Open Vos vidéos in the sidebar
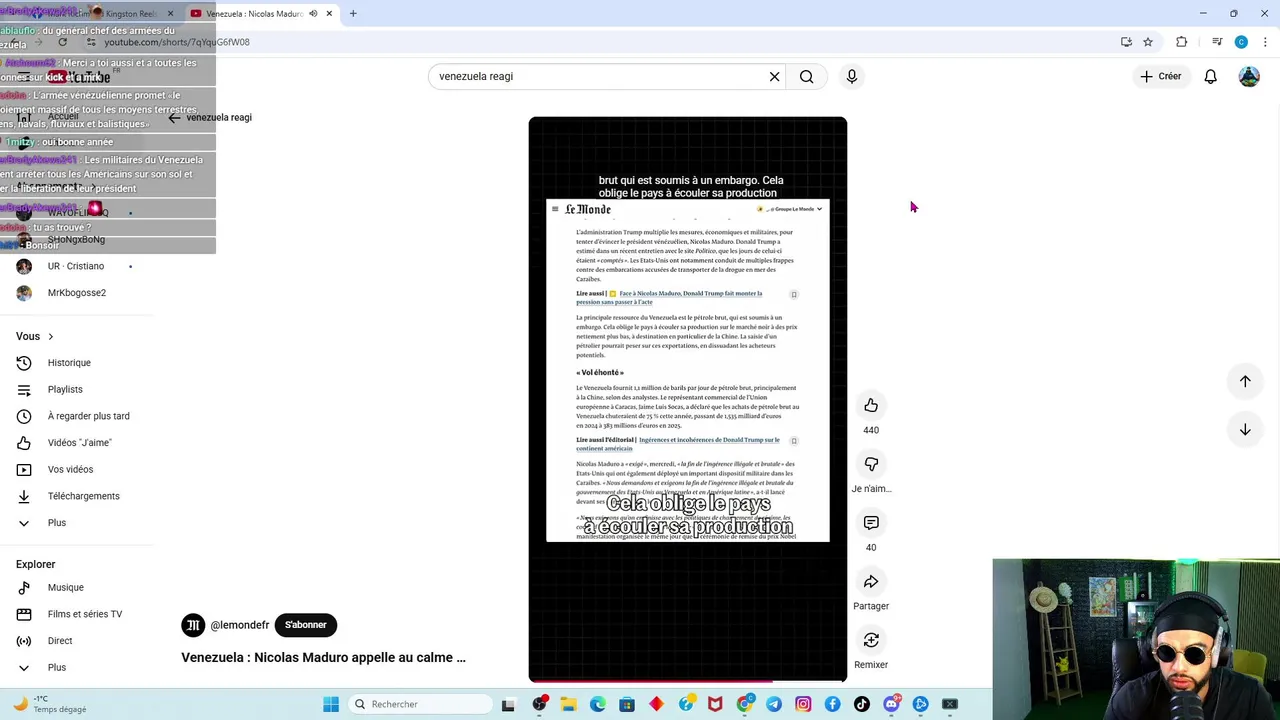1280x720 pixels. click(70, 469)
